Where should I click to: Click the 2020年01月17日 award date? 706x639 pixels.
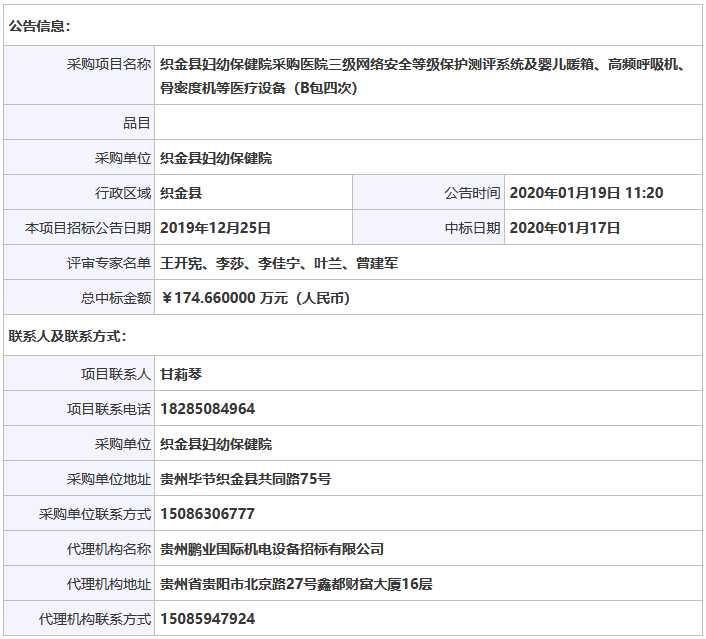tap(565, 228)
